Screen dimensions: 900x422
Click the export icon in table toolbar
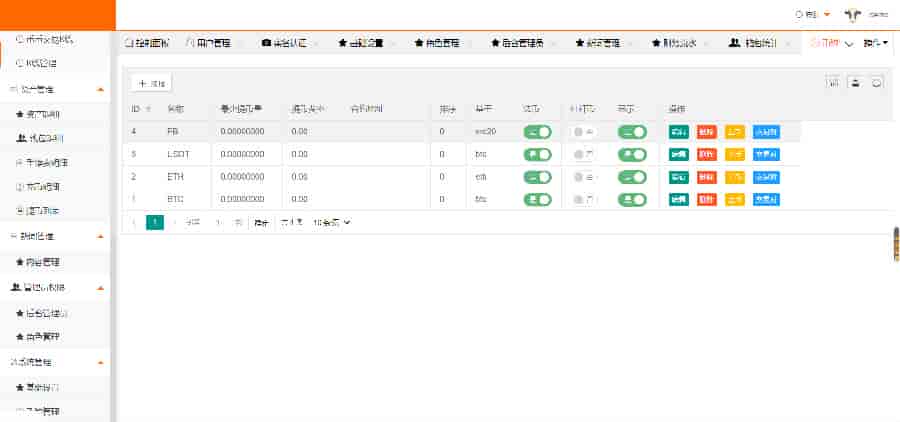(x=855, y=83)
